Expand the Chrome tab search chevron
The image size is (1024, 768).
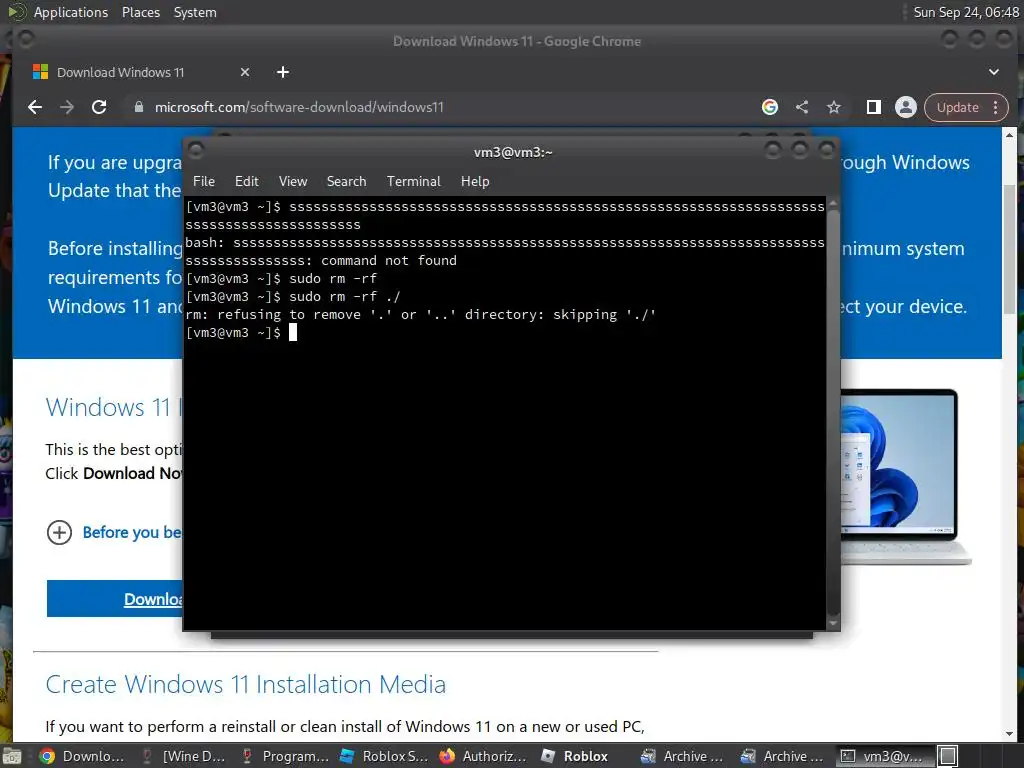(994, 72)
